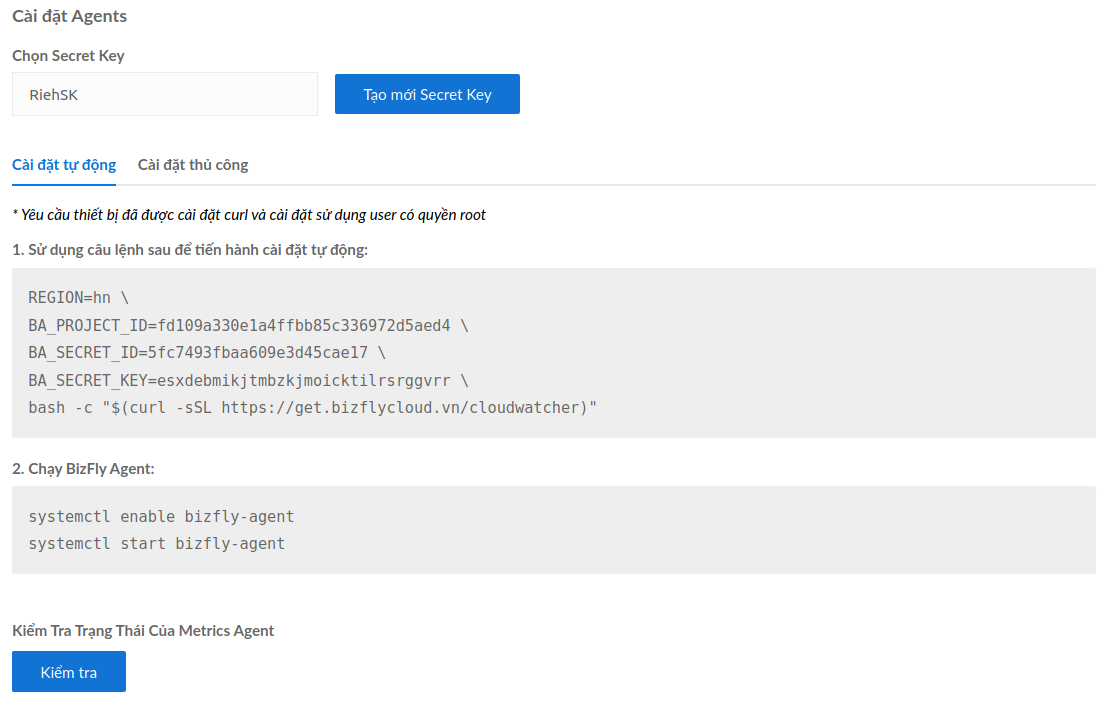
Task: Click the systemctl start bizfly-agent line
Action: [x=157, y=544]
